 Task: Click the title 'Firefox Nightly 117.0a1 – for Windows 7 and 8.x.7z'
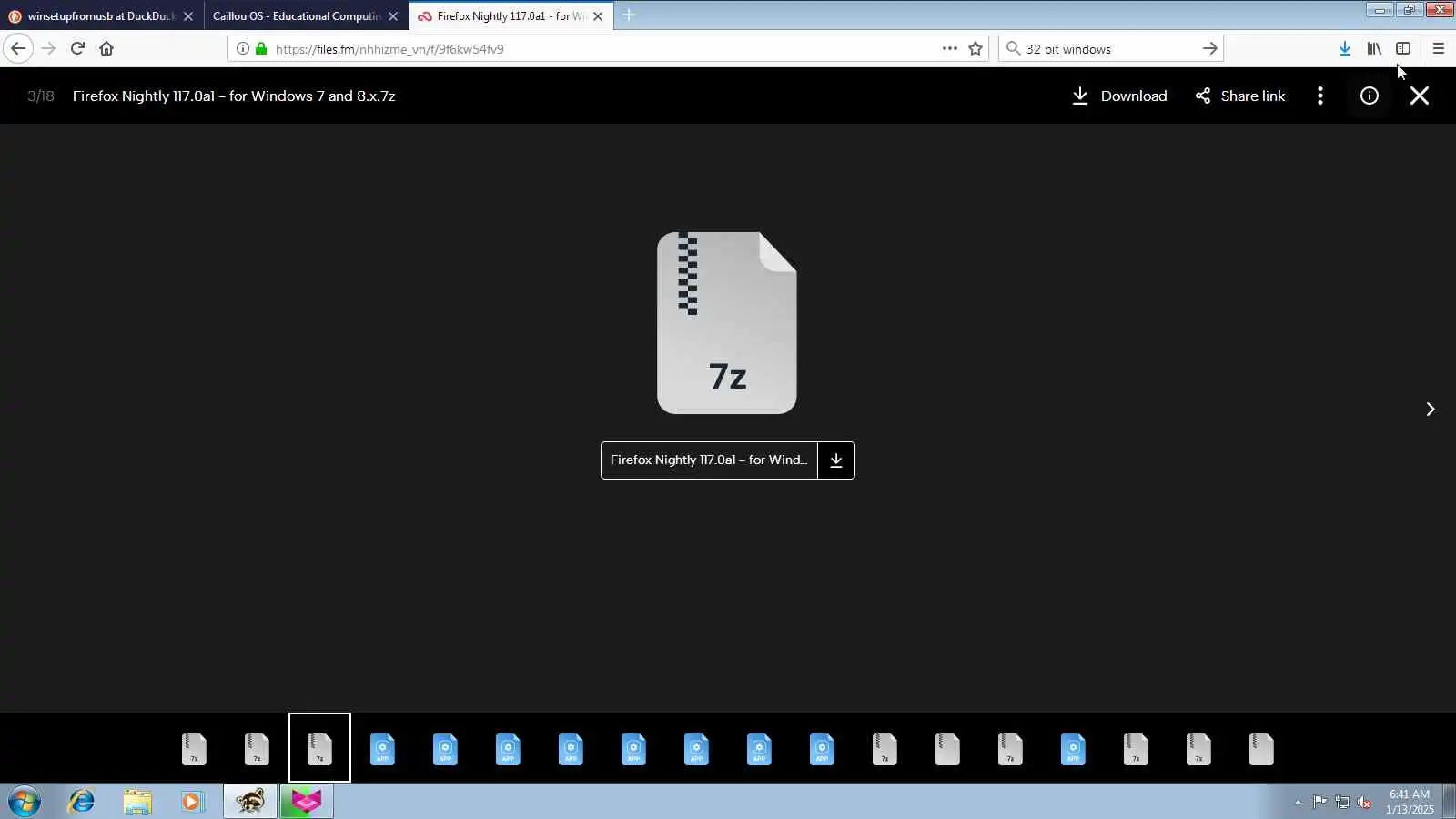[234, 96]
